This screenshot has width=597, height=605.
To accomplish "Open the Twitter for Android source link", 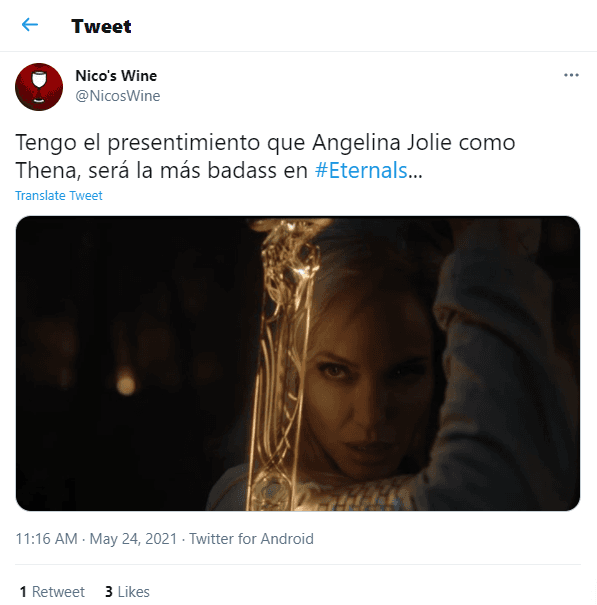I will click(x=251, y=539).
